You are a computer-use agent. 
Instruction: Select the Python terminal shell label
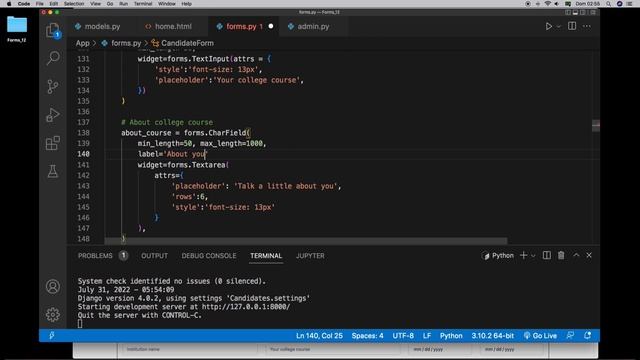(498, 256)
